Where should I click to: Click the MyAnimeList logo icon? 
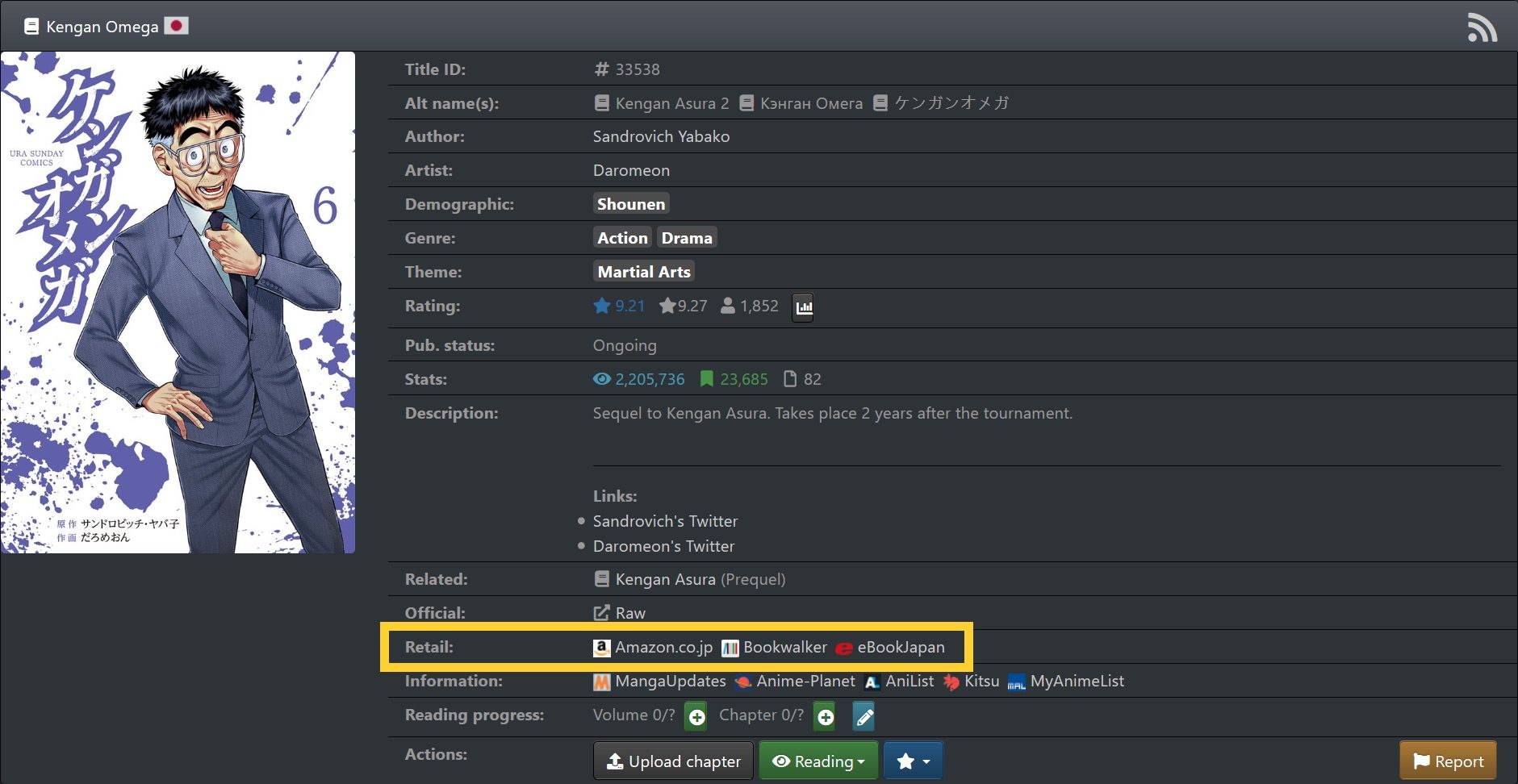(x=1017, y=682)
